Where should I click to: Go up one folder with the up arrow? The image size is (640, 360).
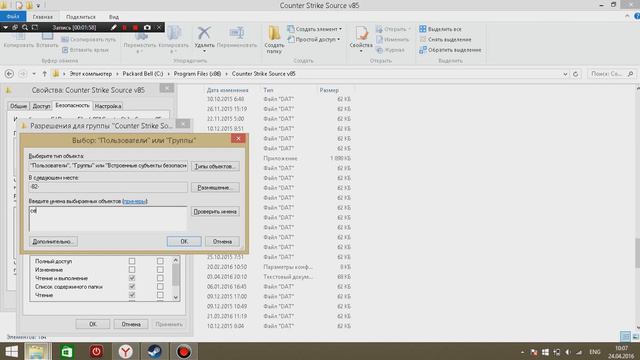(x=44, y=74)
